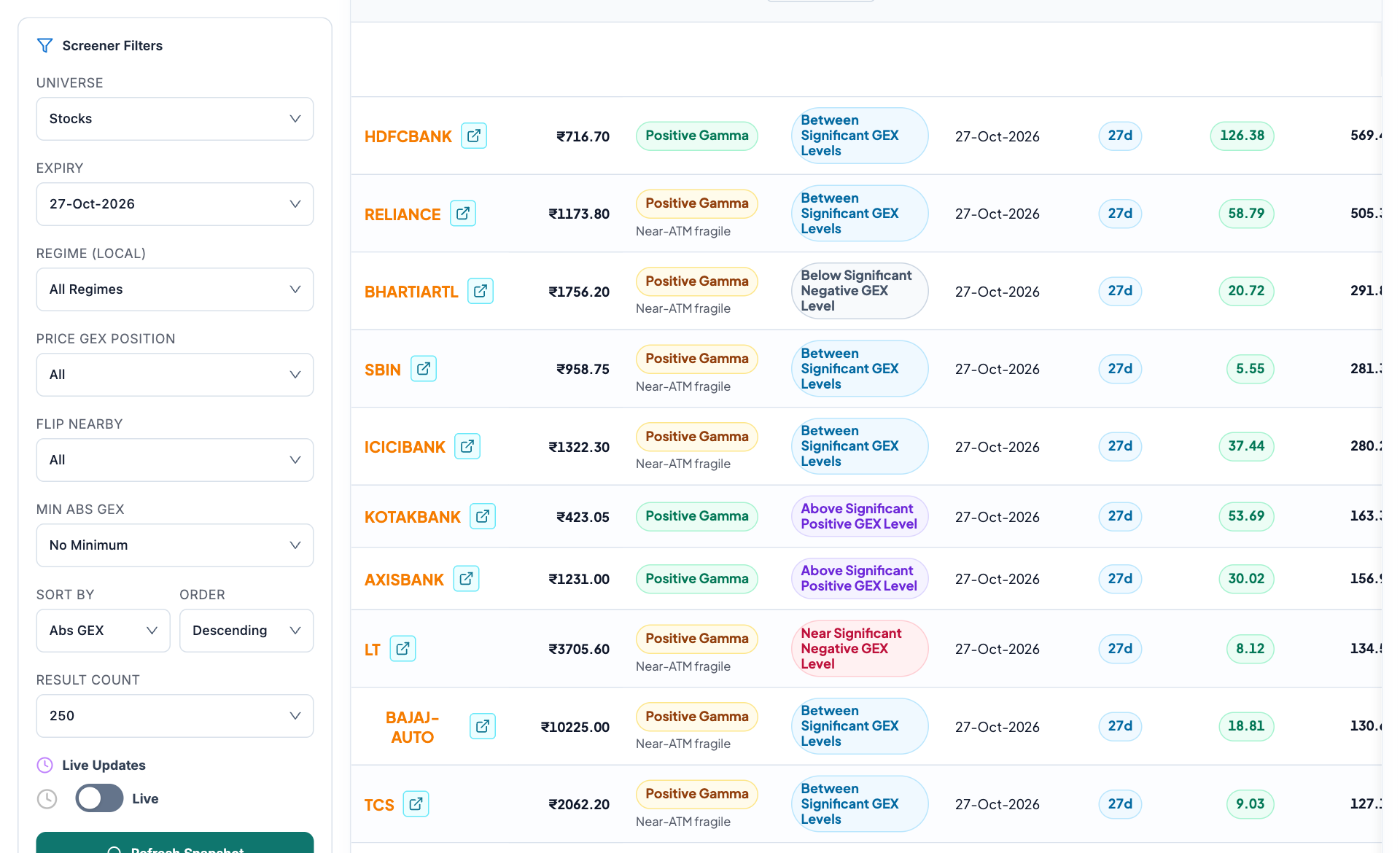
Task: Open HDFCBANK external link icon
Action: tap(474, 136)
